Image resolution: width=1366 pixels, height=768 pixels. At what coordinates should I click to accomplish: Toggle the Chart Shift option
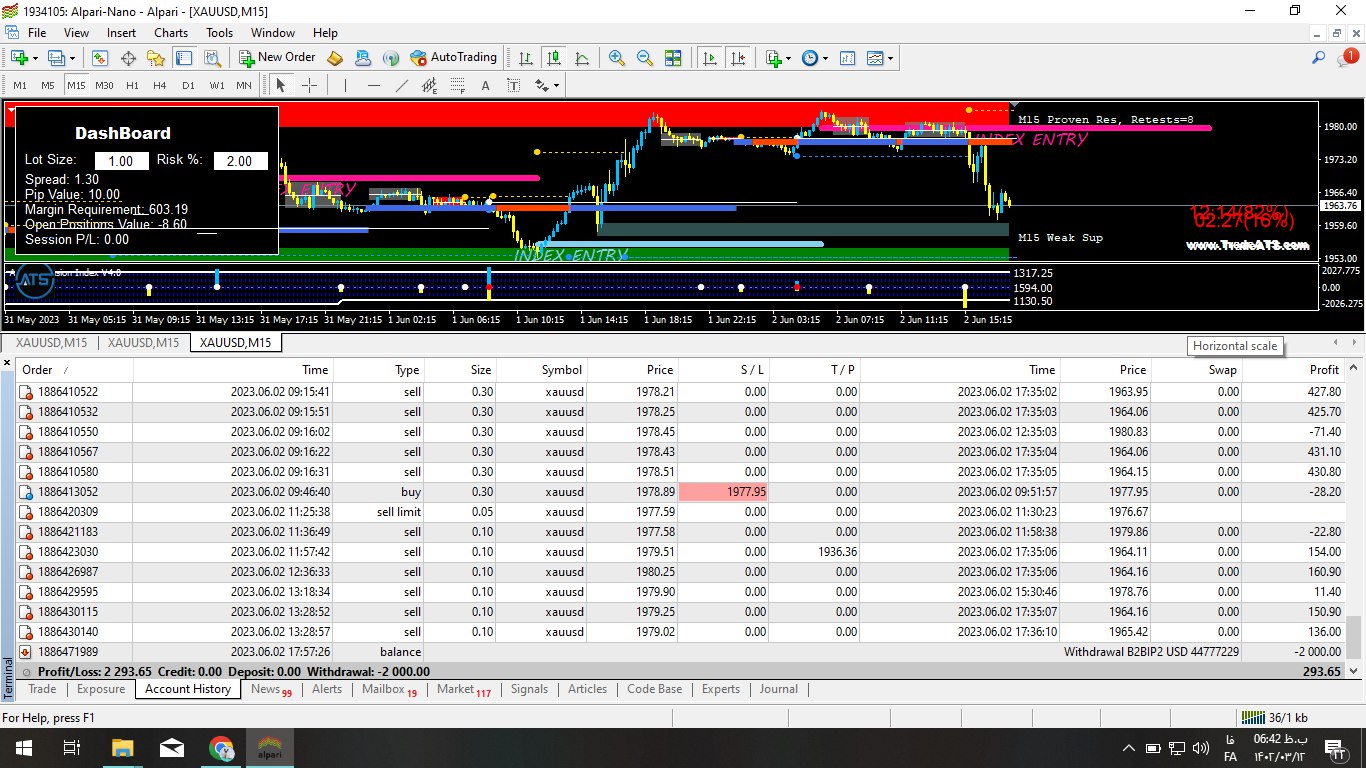(x=738, y=58)
